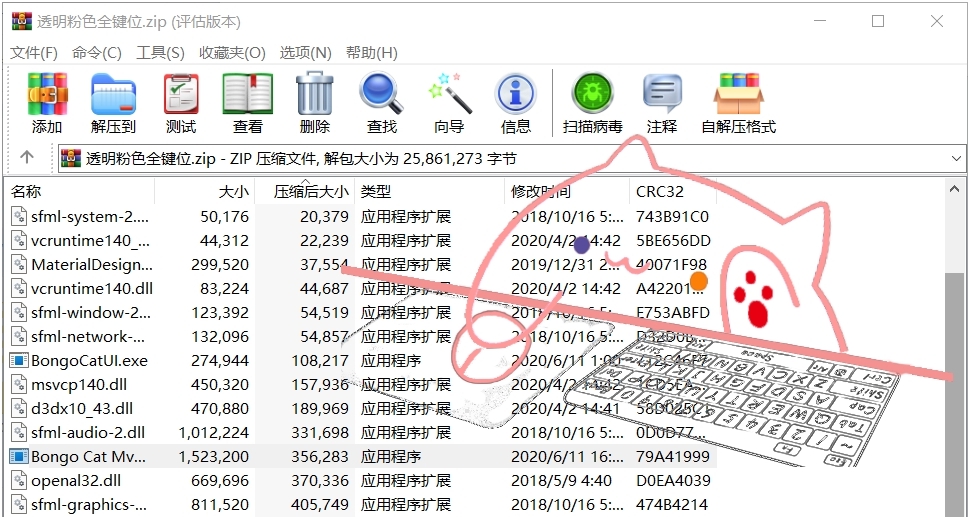Click file icon of BongoCatUI.exe
970x517 pixels.
[x=20, y=361]
